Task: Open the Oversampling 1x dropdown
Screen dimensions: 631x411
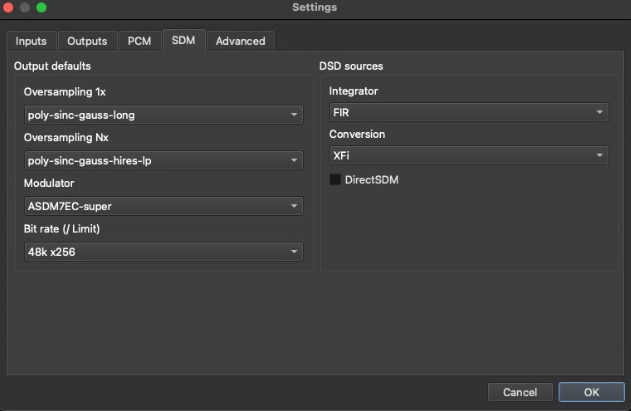Action: pyautogui.click(x=163, y=115)
